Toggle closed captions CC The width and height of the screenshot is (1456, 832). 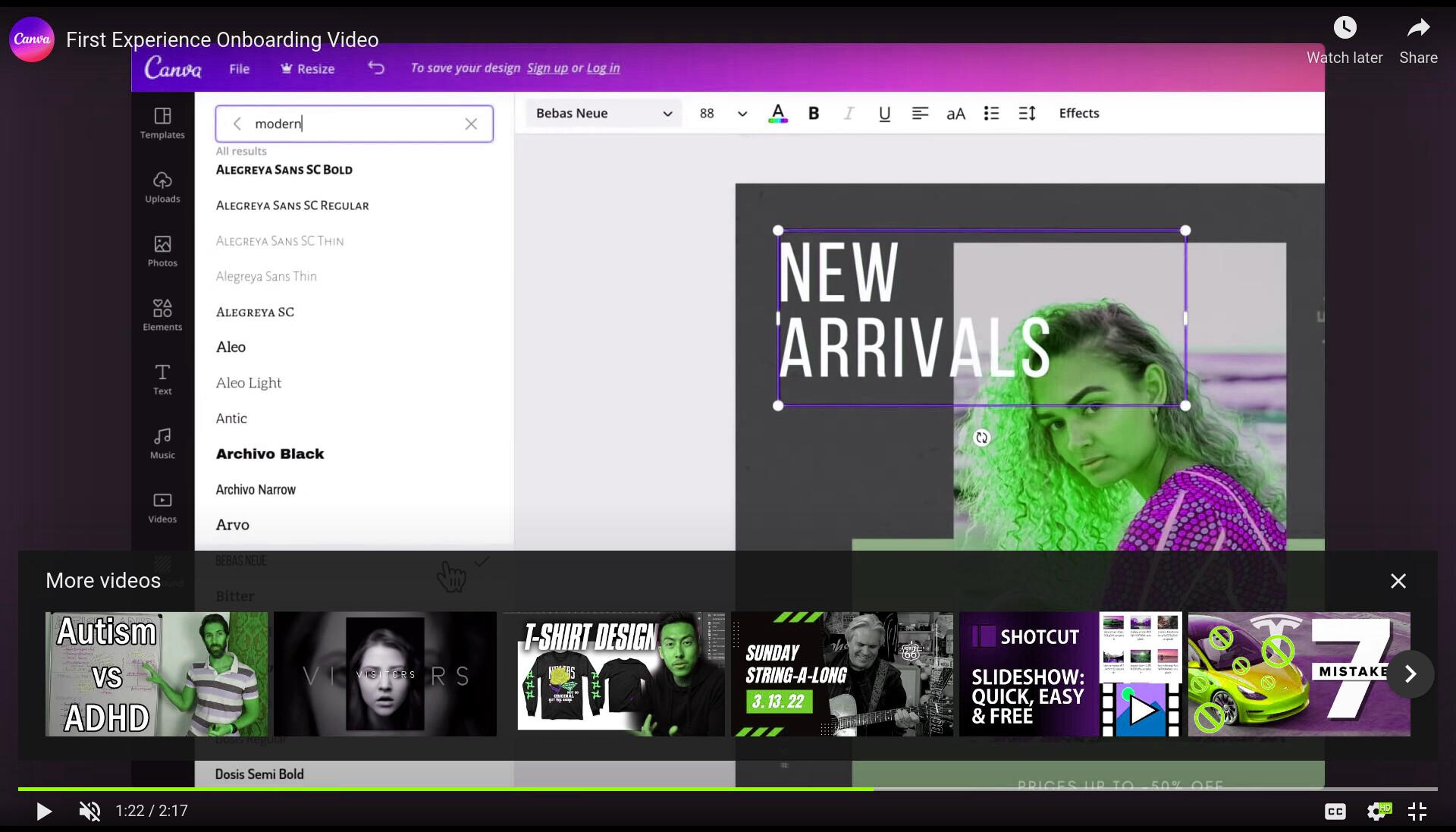(x=1335, y=812)
